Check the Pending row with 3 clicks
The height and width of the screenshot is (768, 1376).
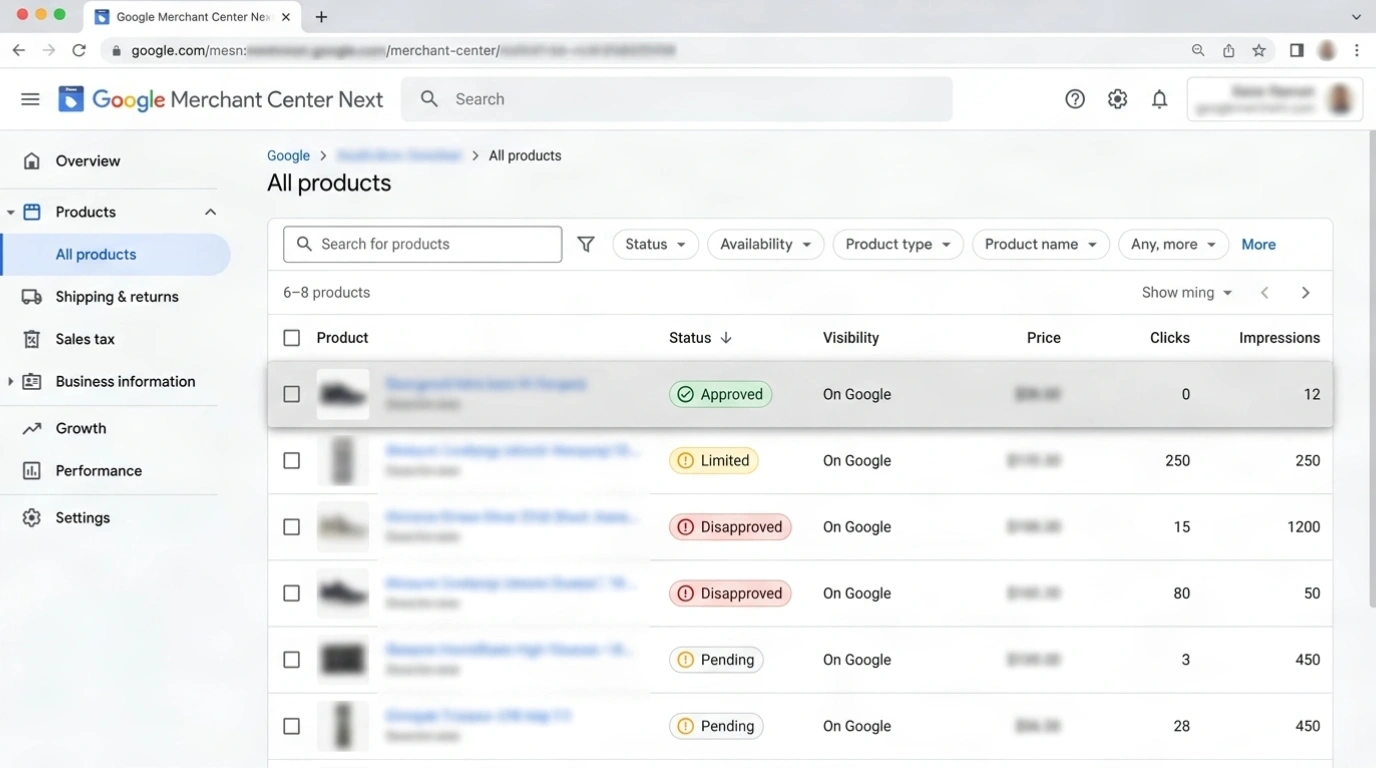[291, 660]
